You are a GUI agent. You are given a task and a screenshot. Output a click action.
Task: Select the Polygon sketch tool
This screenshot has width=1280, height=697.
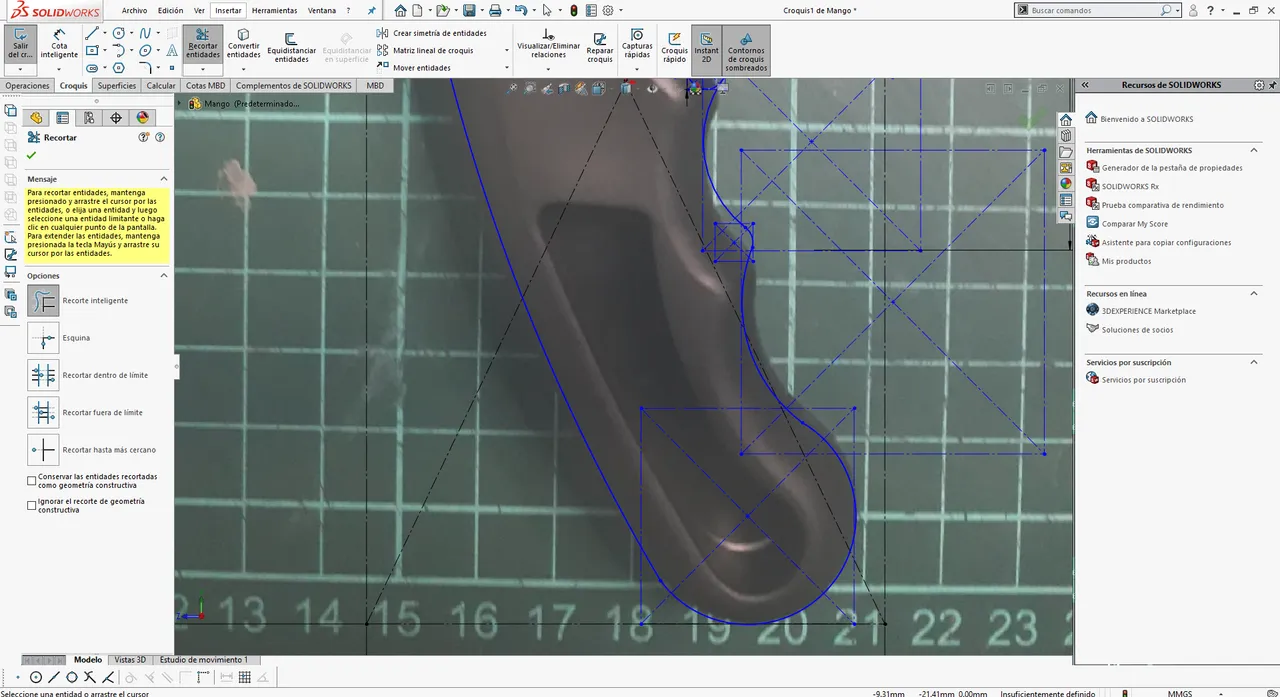click(118, 68)
